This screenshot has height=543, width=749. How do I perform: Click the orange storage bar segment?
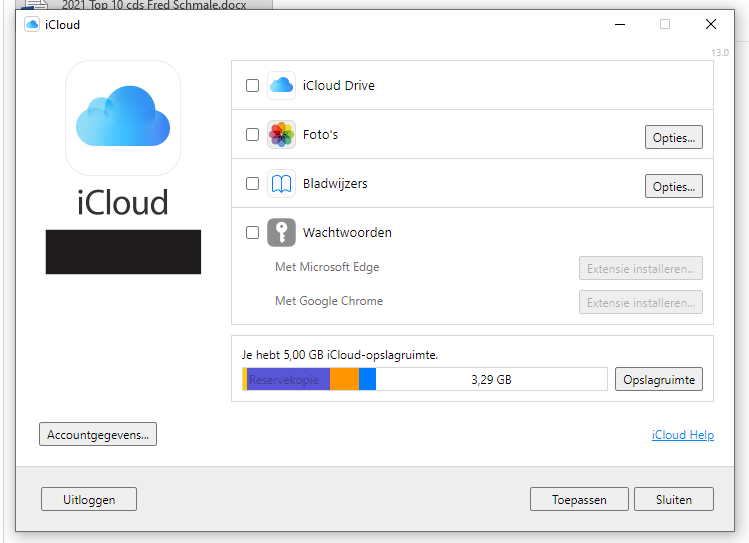click(x=344, y=379)
